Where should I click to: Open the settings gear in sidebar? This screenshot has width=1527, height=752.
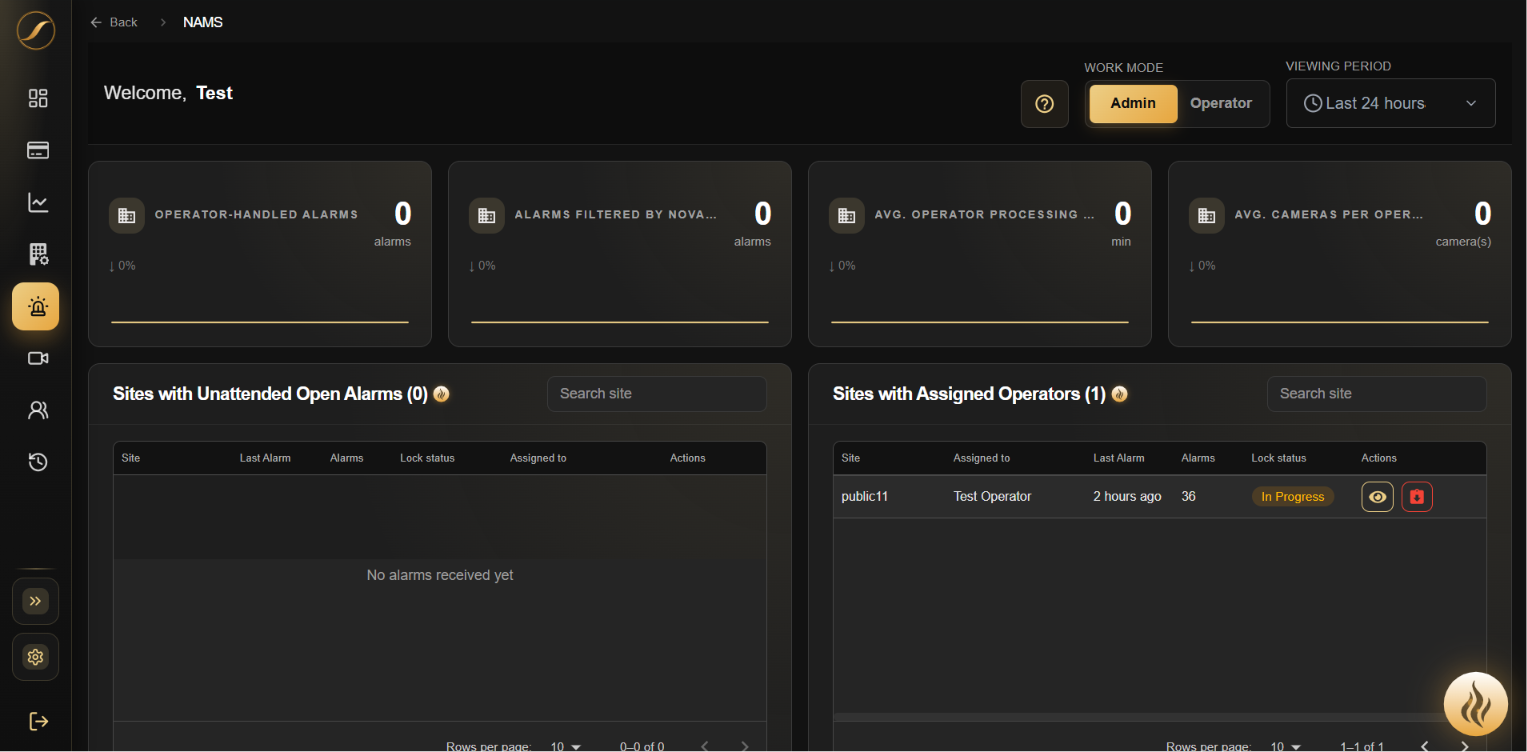coord(36,657)
